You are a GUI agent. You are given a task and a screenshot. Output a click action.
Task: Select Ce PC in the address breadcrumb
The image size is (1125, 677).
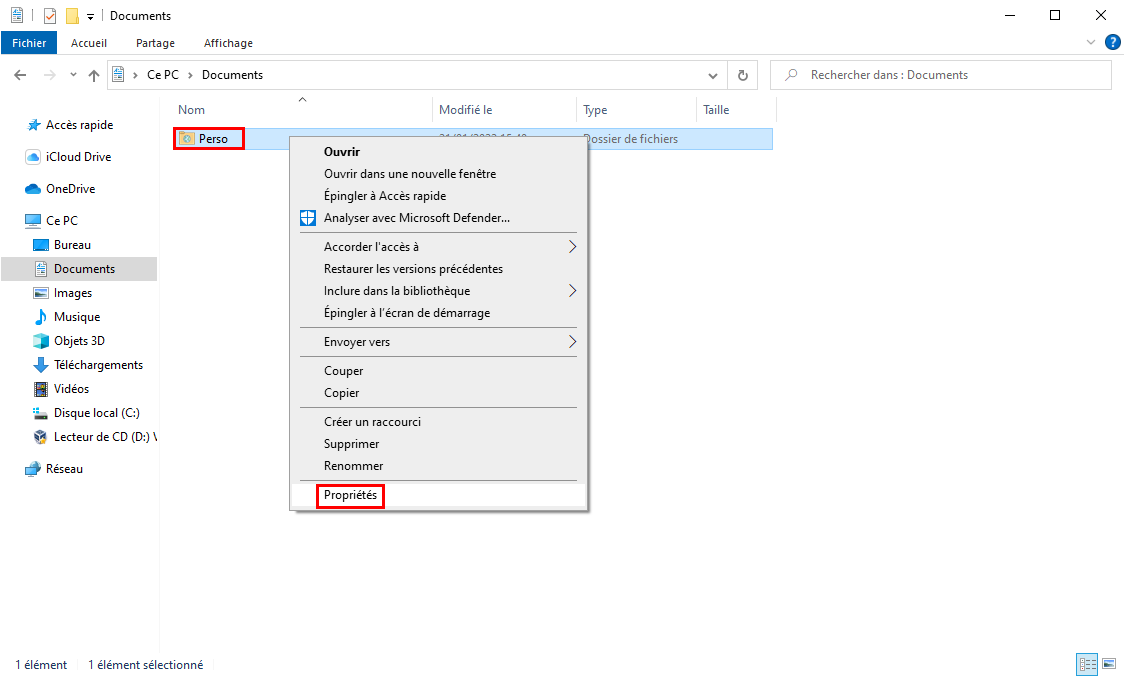point(163,75)
